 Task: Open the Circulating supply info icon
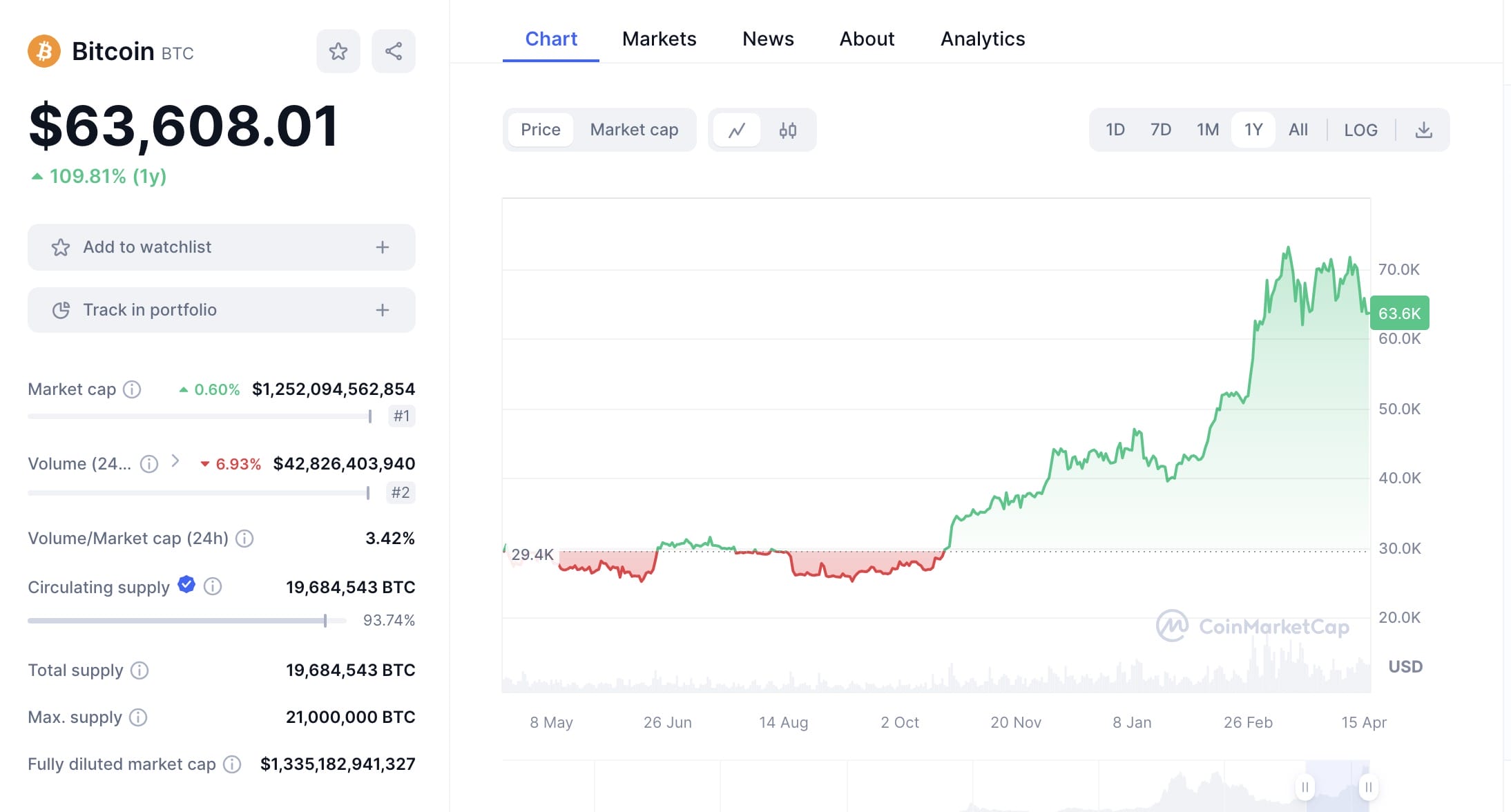(213, 587)
